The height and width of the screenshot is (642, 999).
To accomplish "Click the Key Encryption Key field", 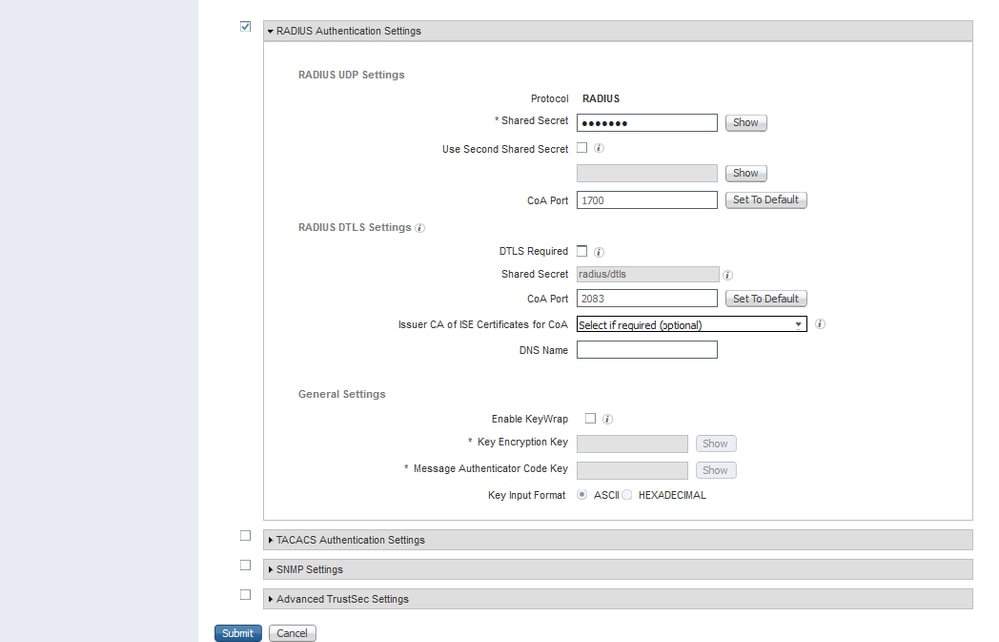I will (632, 444).
